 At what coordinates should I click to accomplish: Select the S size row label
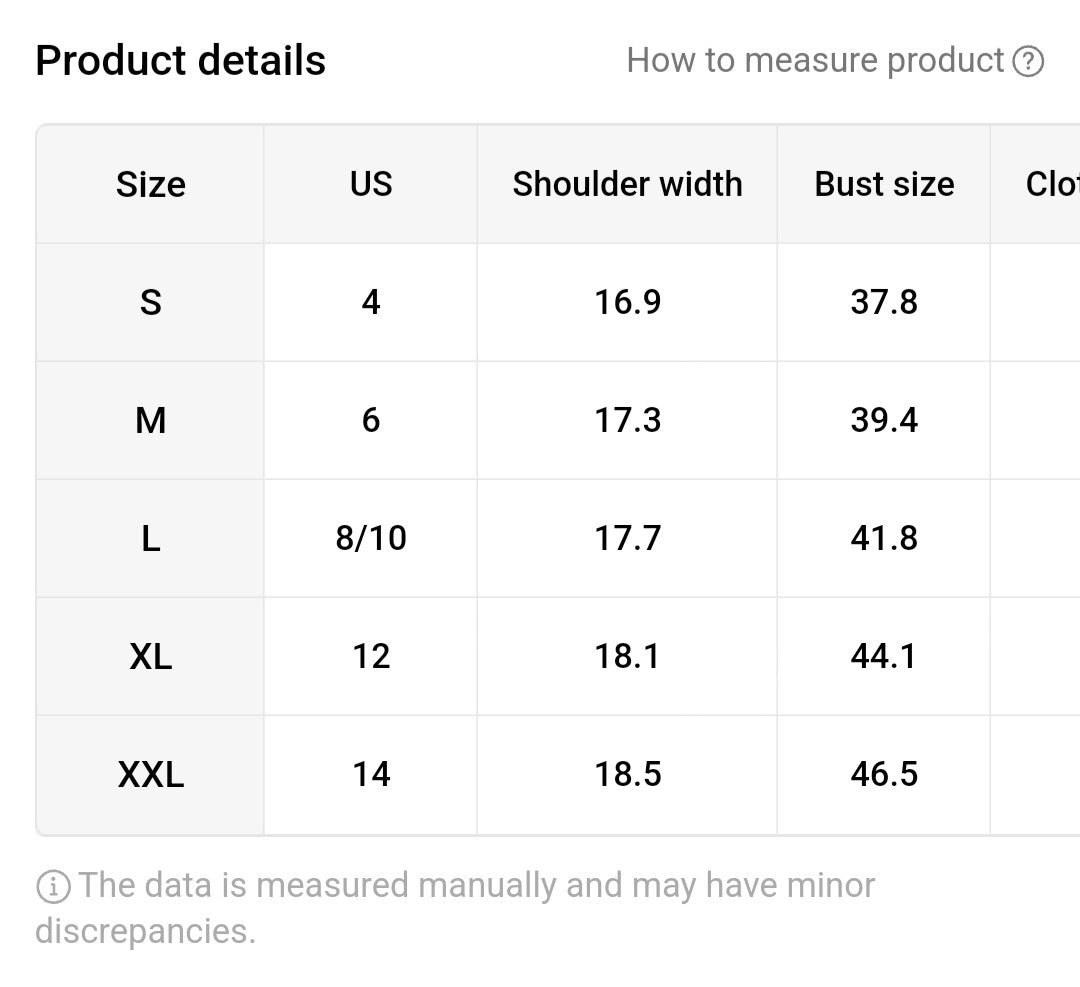150,302
